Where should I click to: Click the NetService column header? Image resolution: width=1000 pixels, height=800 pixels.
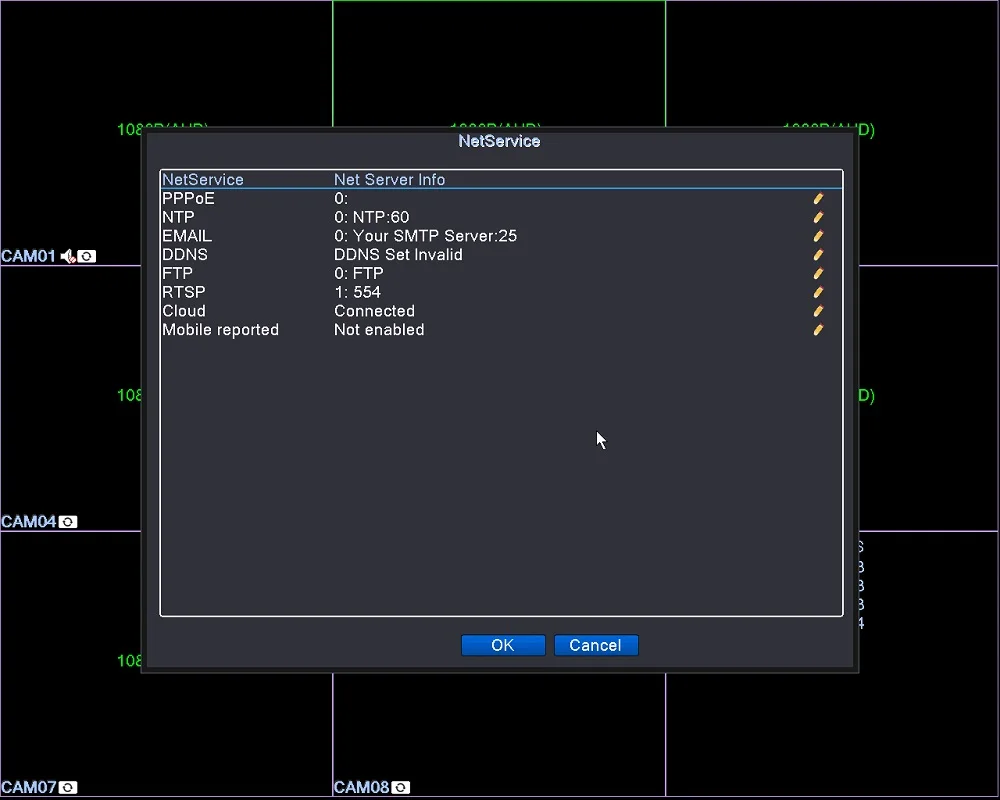(203, 180)
